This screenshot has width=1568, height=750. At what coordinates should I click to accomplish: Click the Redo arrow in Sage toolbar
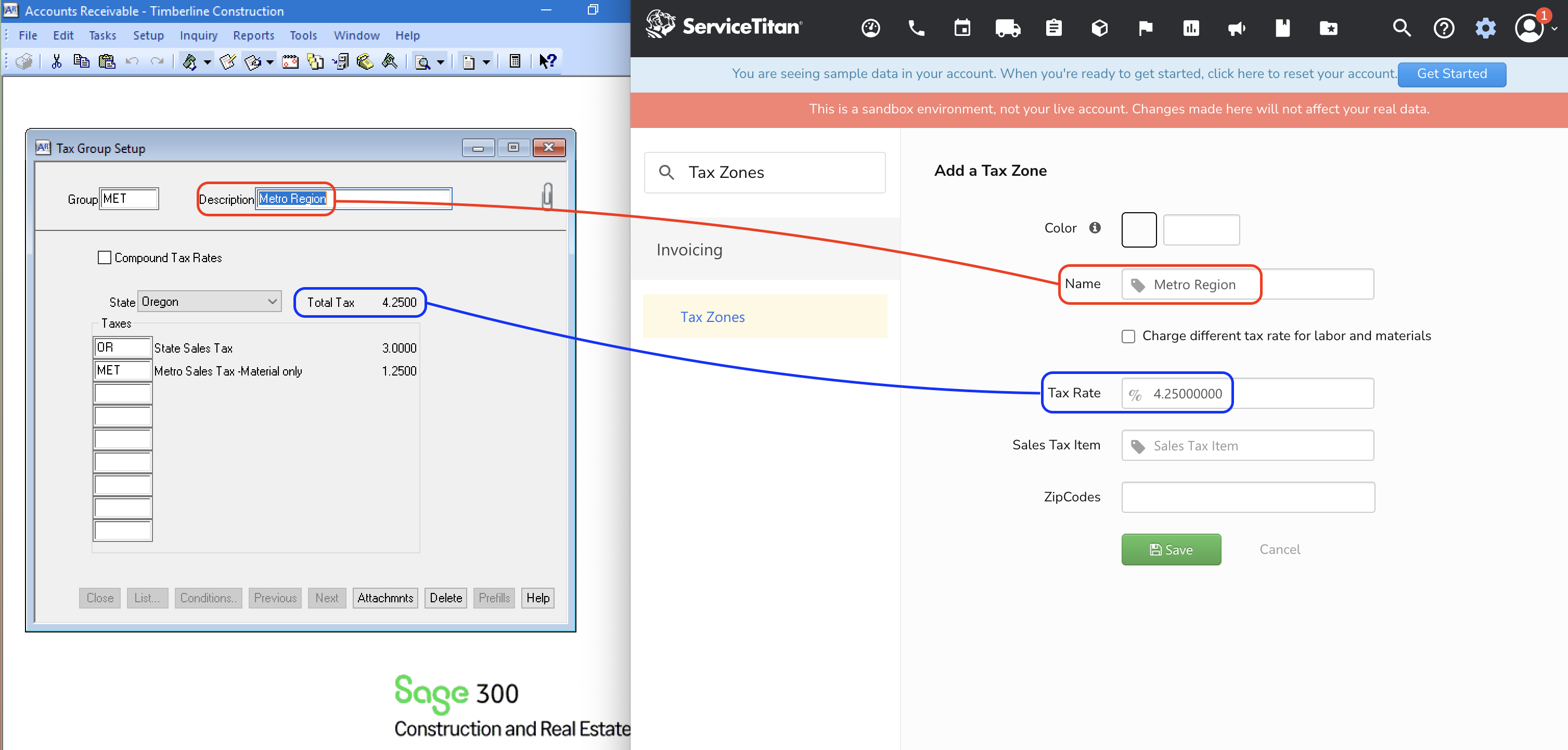157,61
